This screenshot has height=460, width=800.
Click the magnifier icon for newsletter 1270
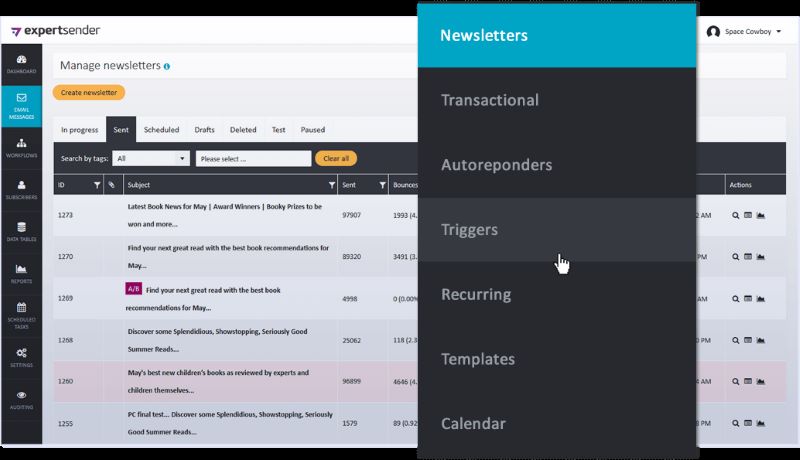(735, 257)
